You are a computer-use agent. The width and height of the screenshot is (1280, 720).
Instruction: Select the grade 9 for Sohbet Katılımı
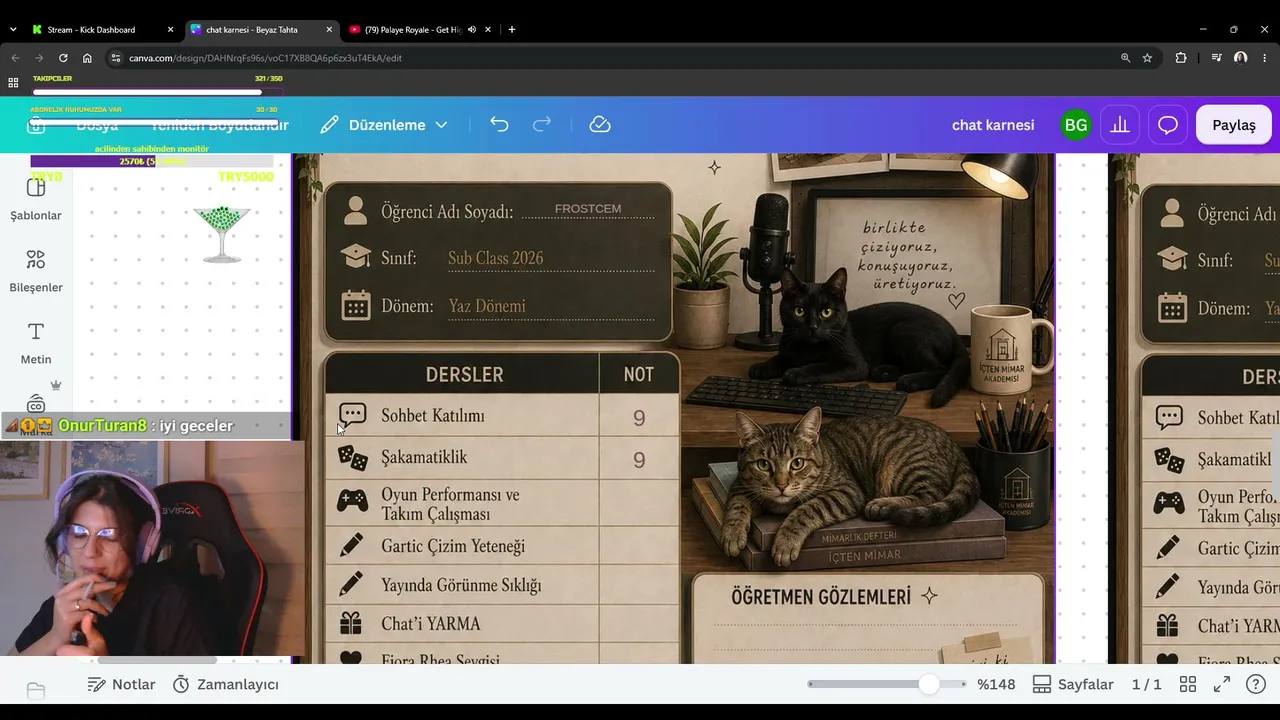pyautogui.click(x=639, y=417)
